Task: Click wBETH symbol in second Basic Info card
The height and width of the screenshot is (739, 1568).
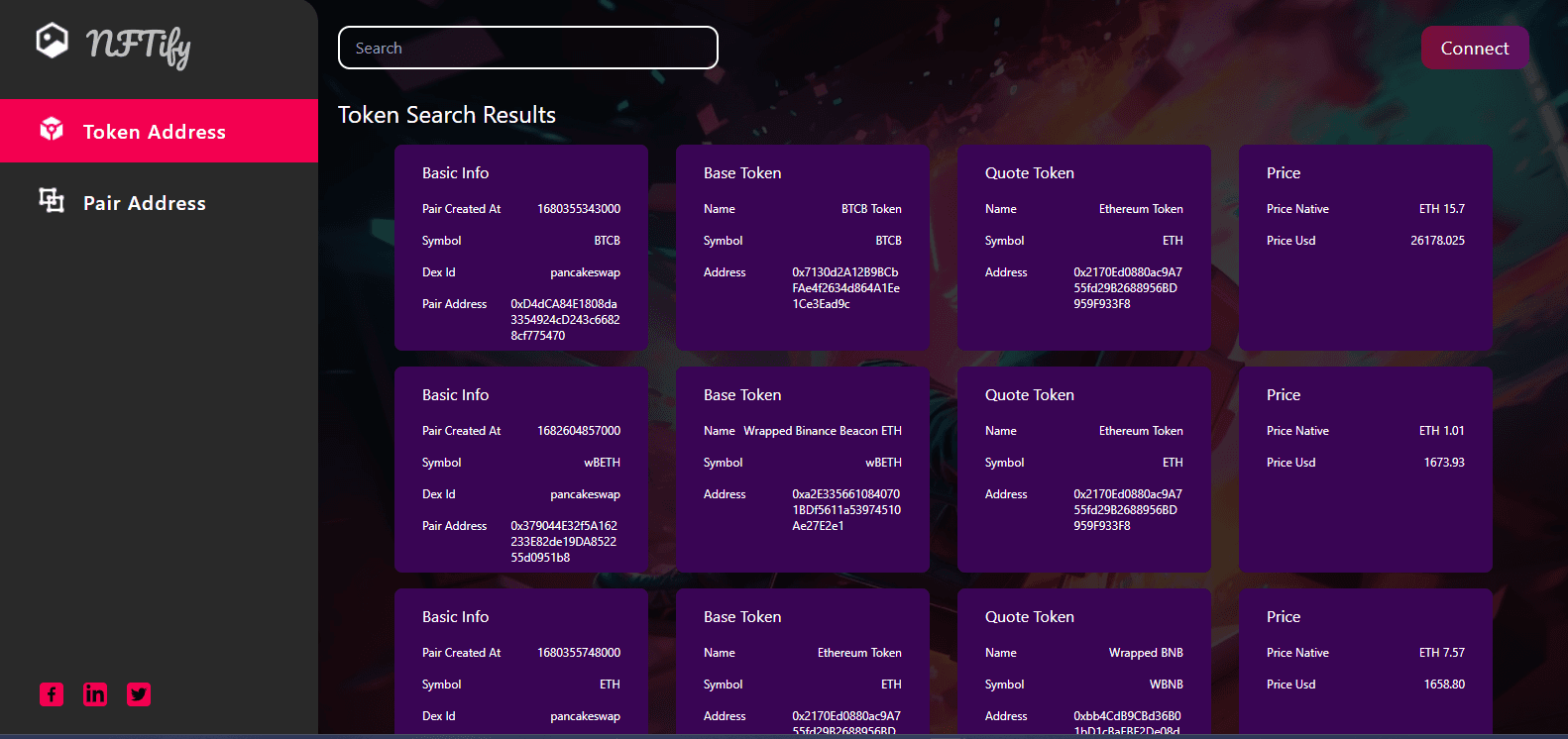Action: tap(602, 463)
